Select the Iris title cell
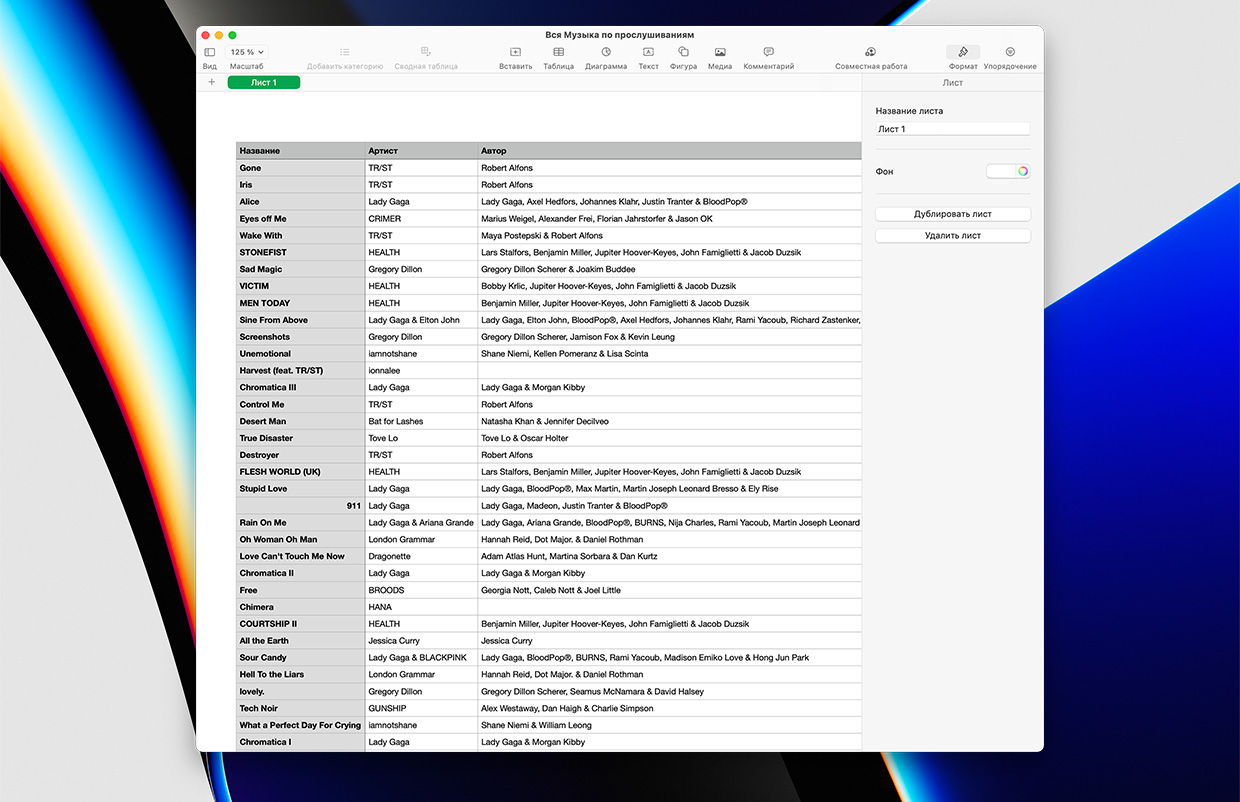This screenshot has width=1240, height=802. pyautogui.click(x=300, y=185)
